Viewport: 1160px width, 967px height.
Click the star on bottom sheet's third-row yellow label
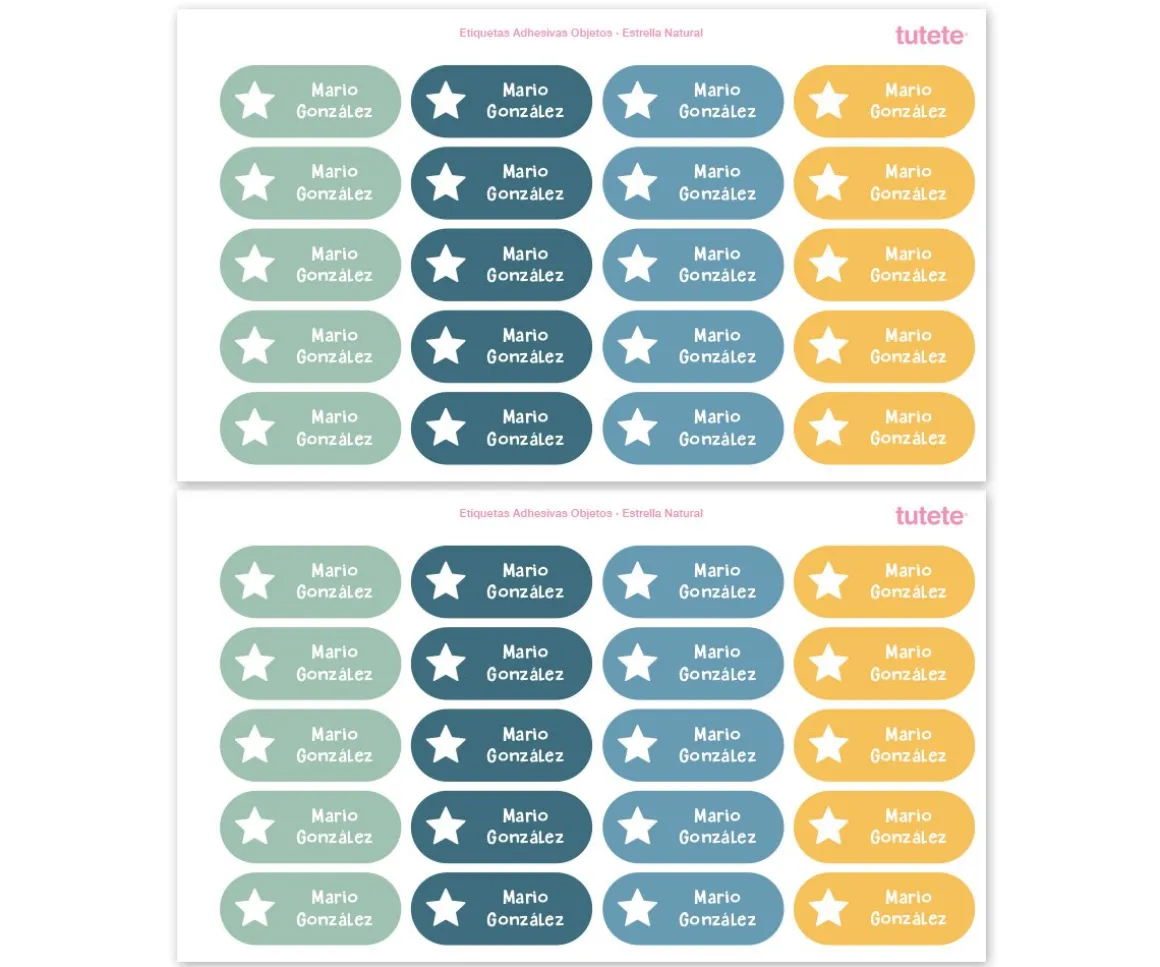828,745
